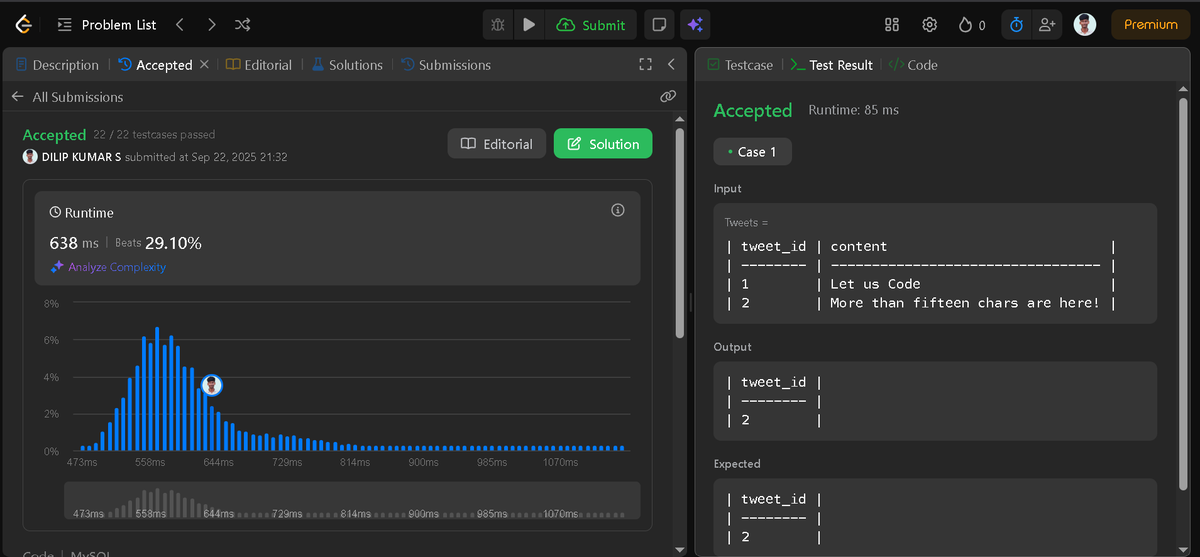
Task: Run code with the play button
Action: 529,24
